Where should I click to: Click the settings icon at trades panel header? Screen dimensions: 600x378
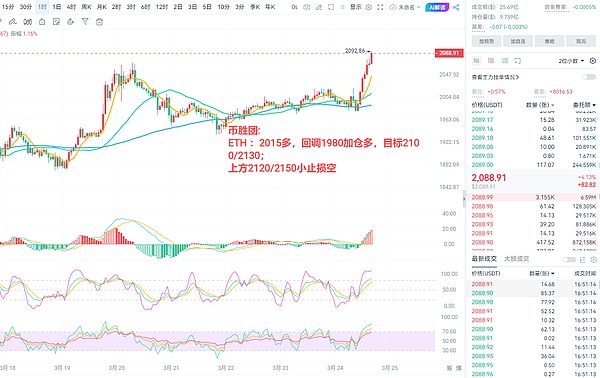click(x=593, y=259)
